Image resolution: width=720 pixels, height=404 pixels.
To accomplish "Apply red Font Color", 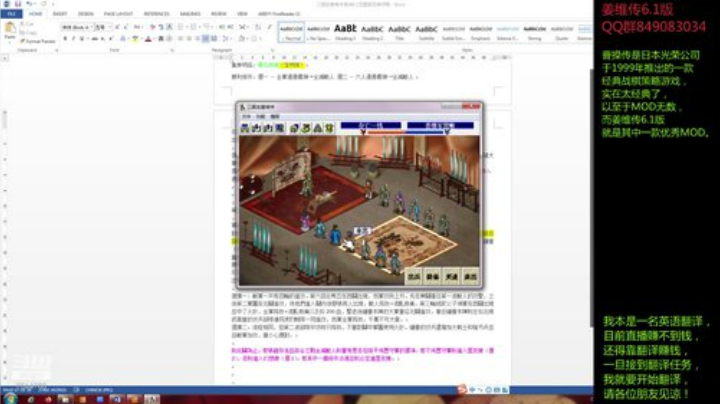I will point(148,39).
